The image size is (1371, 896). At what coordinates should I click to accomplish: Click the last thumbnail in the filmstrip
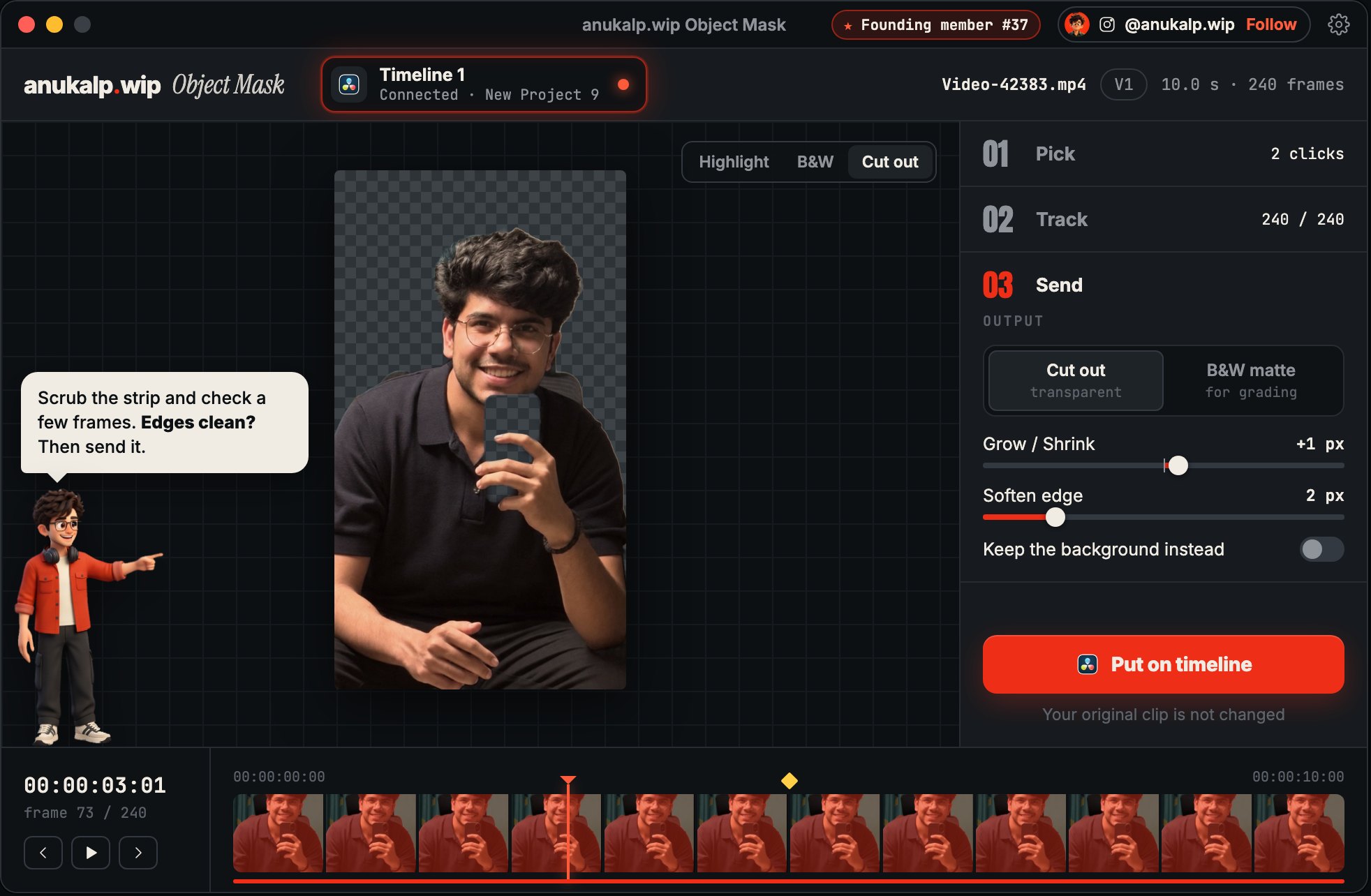pos(1299,833)
